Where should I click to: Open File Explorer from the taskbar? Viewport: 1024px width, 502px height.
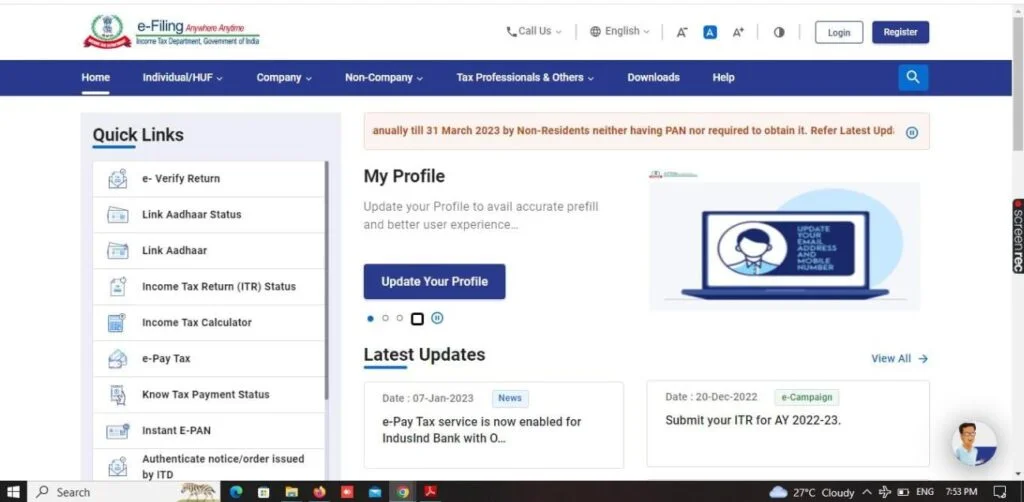[292, 492]
